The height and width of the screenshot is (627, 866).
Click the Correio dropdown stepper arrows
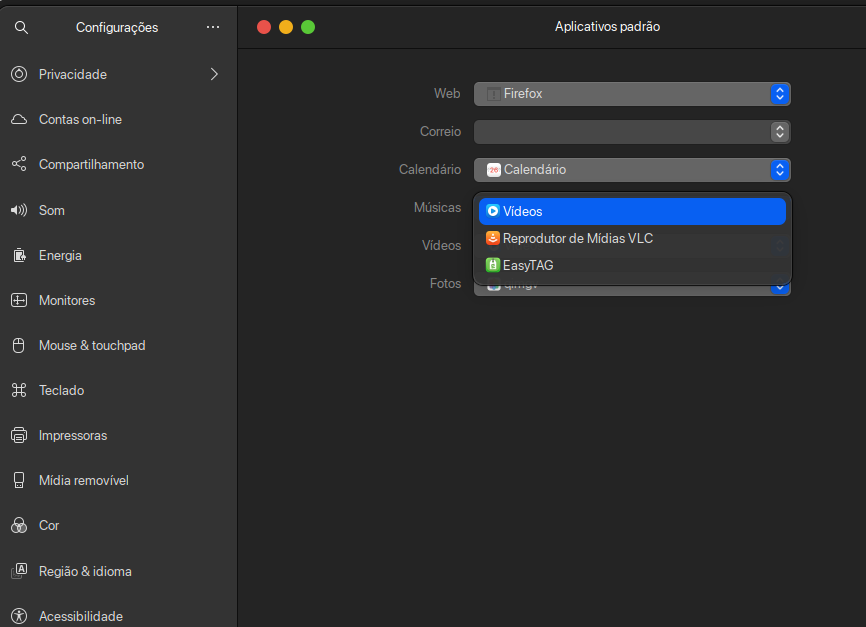pyautogui.click(x=779, y=132)
